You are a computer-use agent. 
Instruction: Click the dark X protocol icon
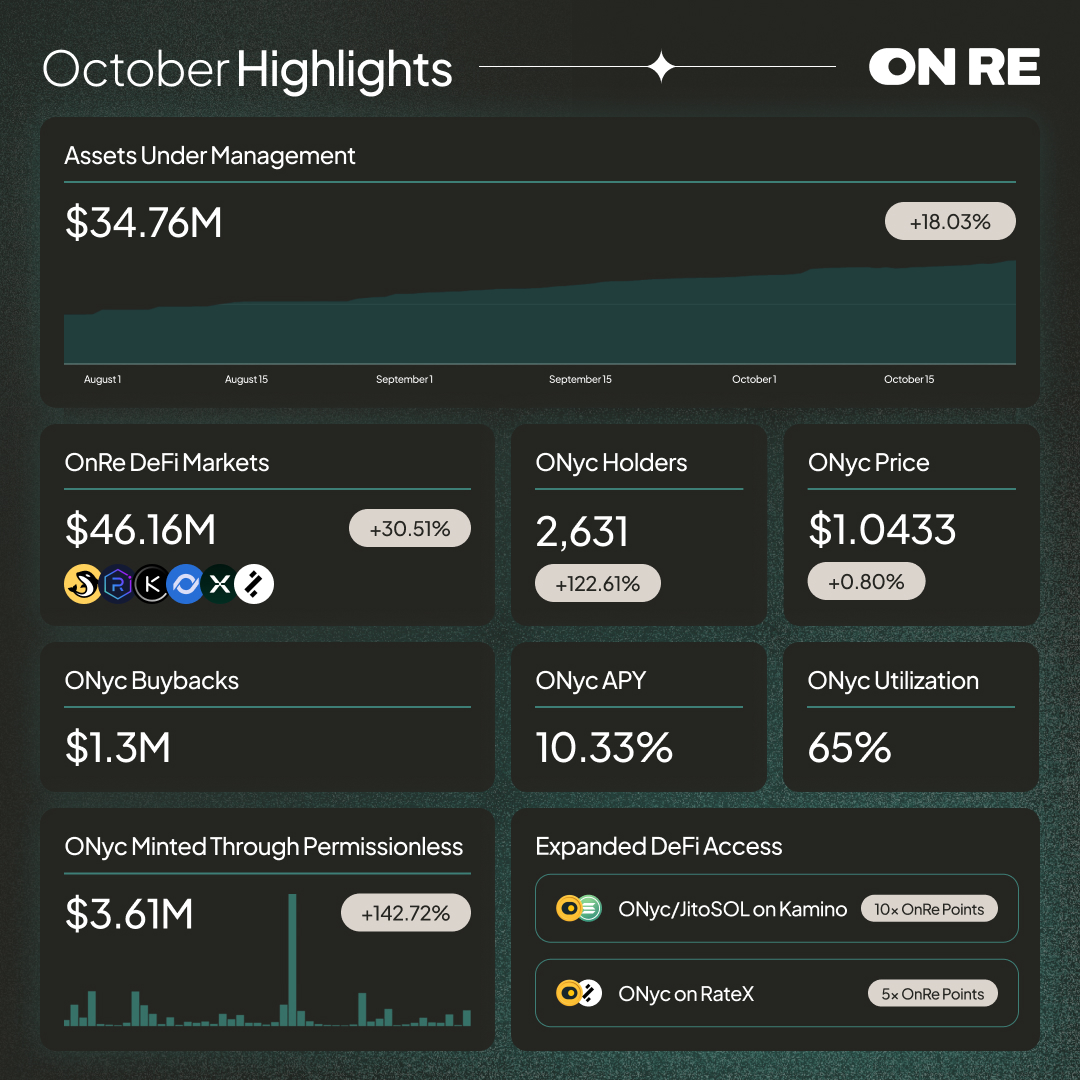[x=220, y=584]
